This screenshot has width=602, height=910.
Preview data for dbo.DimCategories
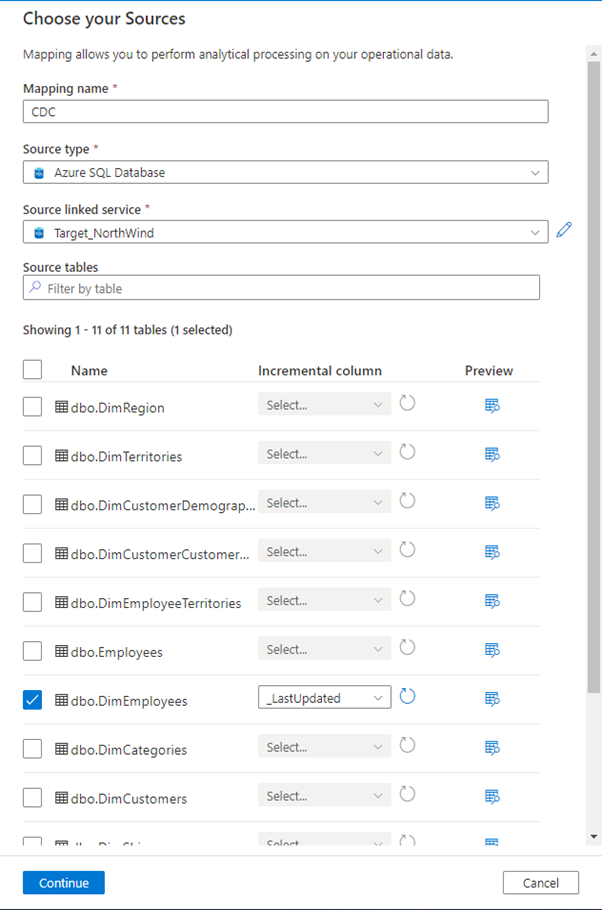(492, 747)
